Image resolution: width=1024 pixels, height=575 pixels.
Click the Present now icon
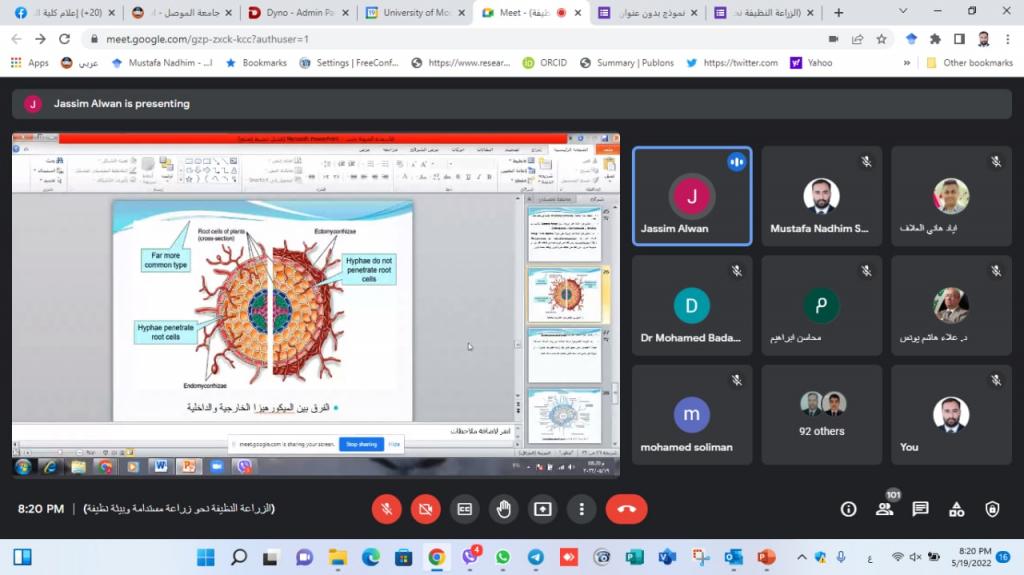tap(542, 509)
